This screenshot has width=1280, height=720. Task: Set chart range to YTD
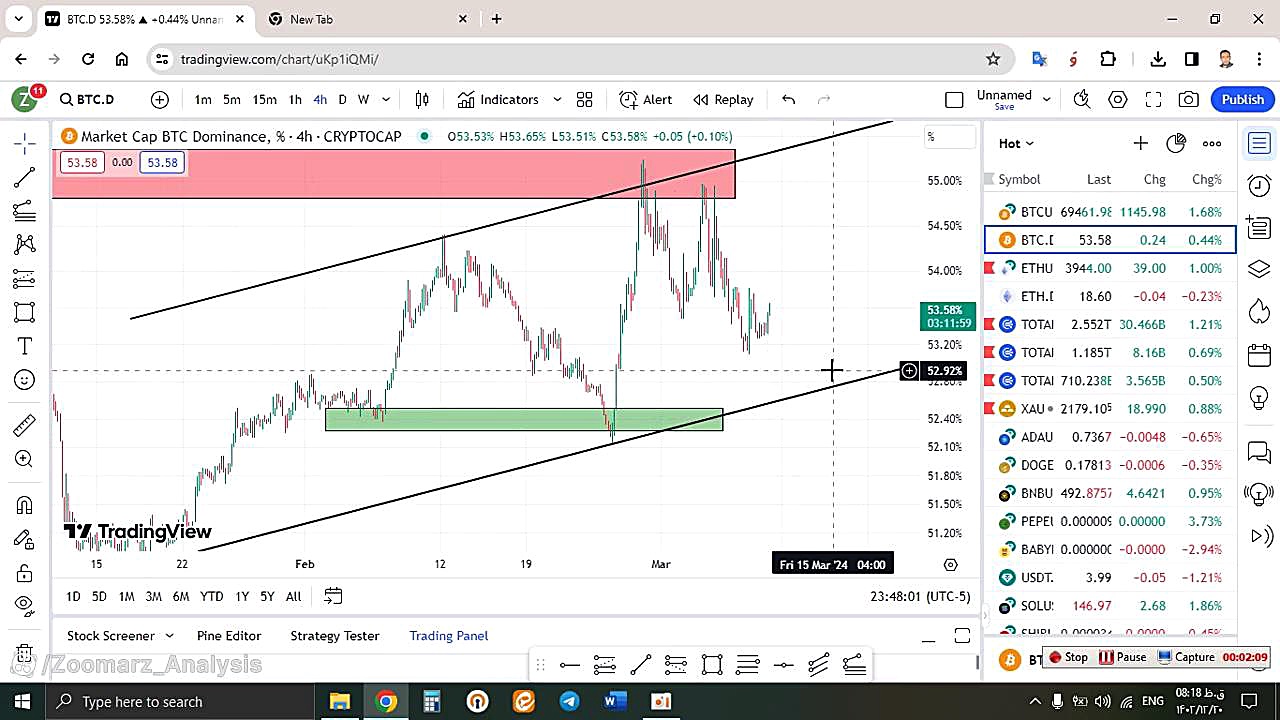coord(211,596)
